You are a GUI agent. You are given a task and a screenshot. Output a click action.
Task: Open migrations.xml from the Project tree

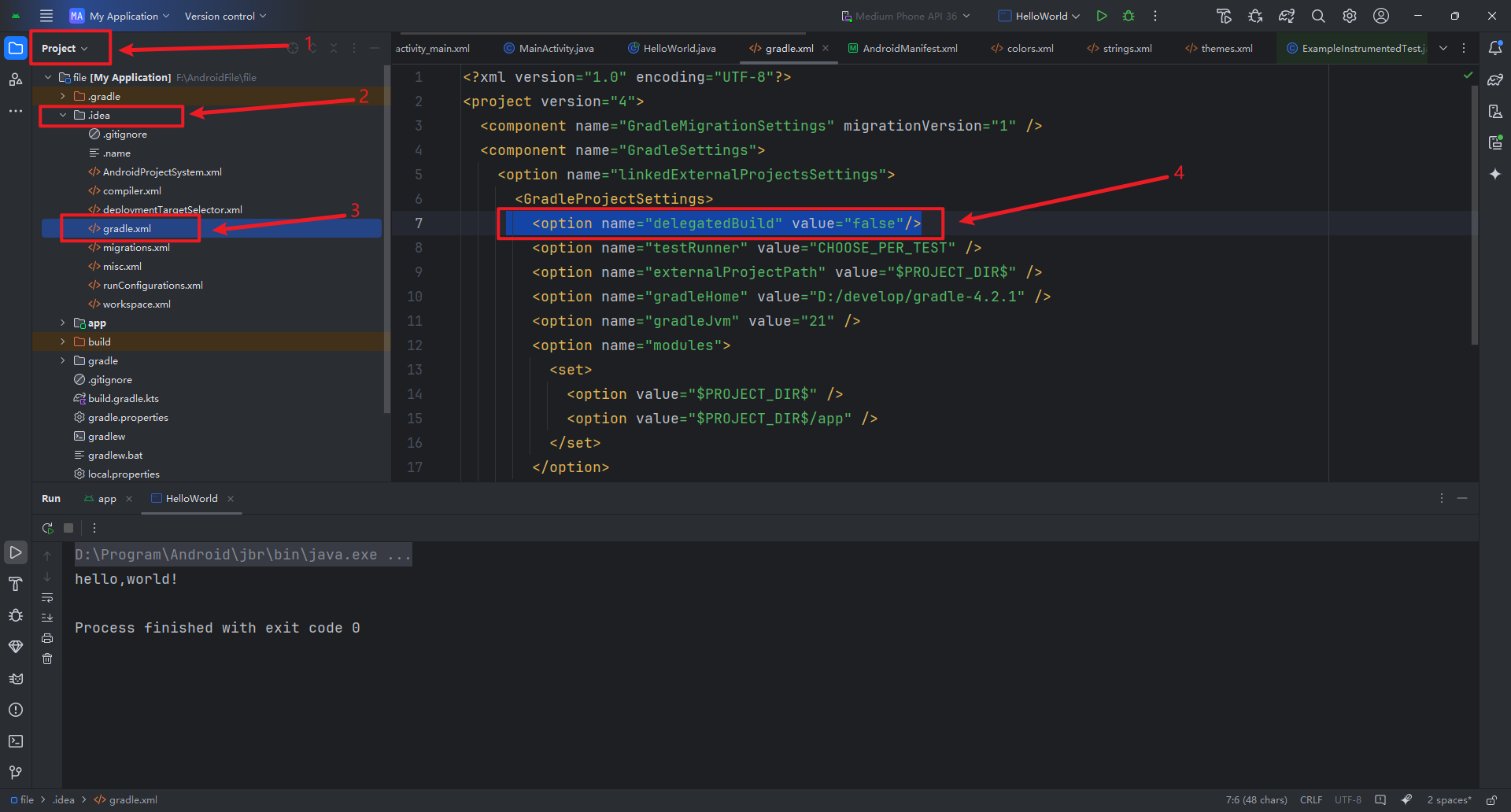(135, 247)
